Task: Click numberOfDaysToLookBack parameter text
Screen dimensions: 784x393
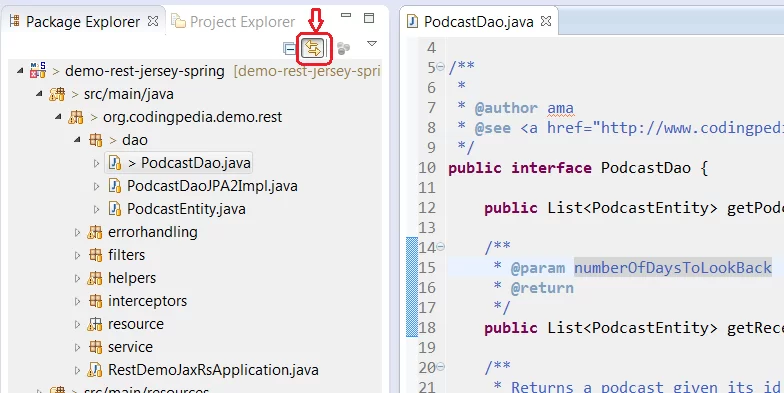Action: point(672,268)
